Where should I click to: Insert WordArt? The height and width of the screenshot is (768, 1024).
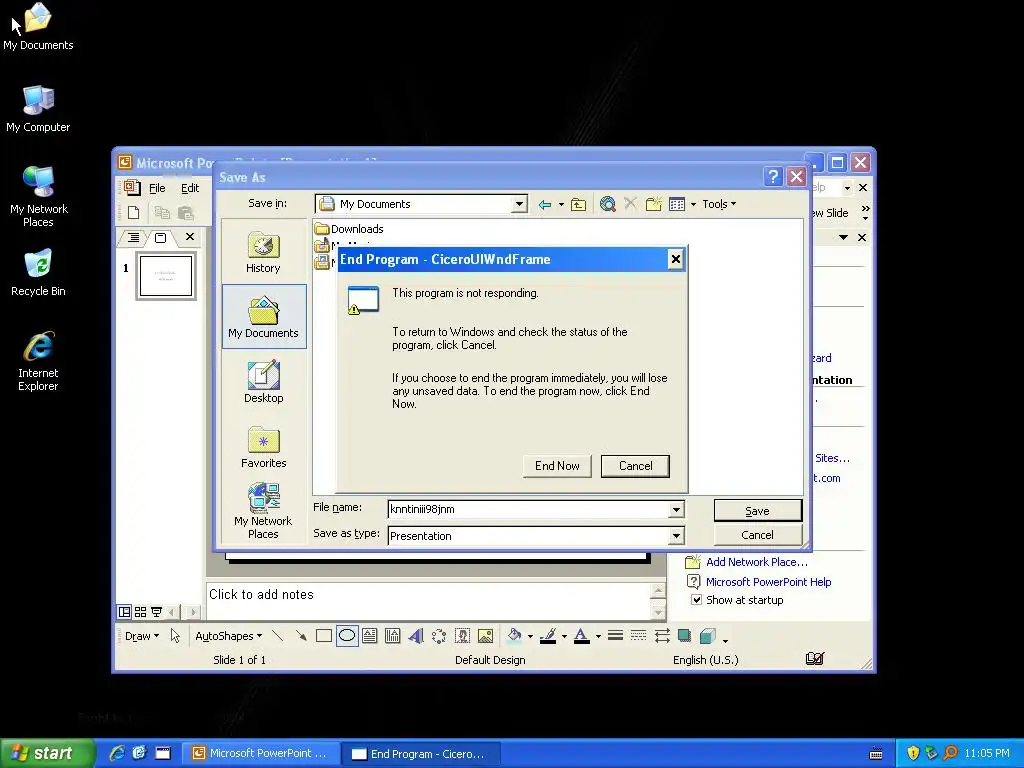416,635
